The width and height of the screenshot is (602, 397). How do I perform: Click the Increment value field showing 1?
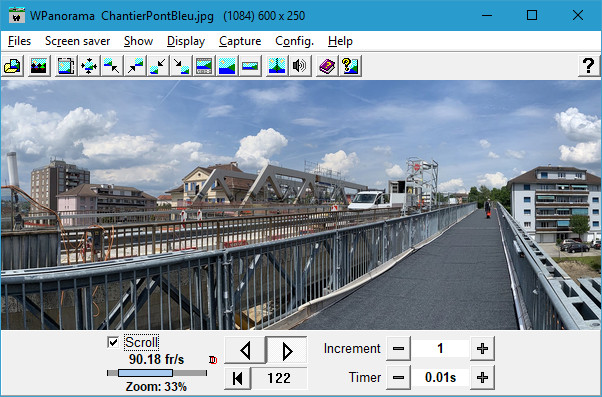tap(440, 349)
